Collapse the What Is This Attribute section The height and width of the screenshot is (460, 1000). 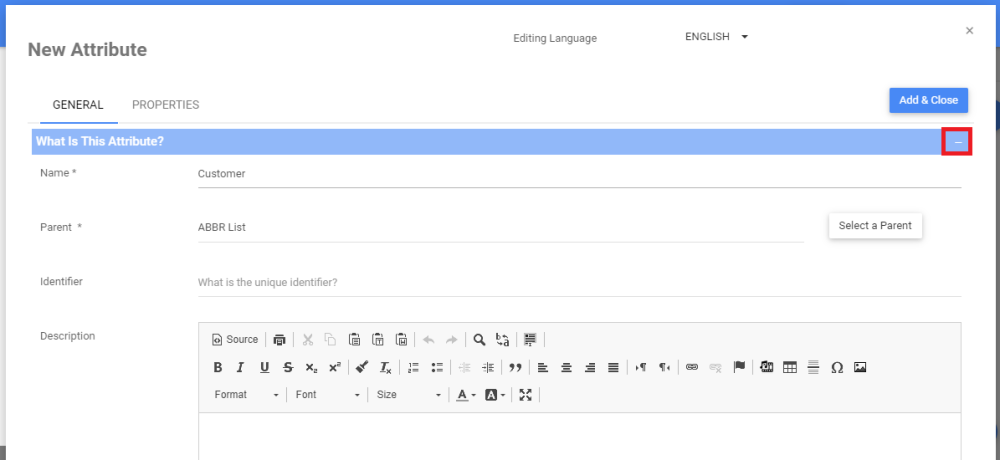(957, 142)
